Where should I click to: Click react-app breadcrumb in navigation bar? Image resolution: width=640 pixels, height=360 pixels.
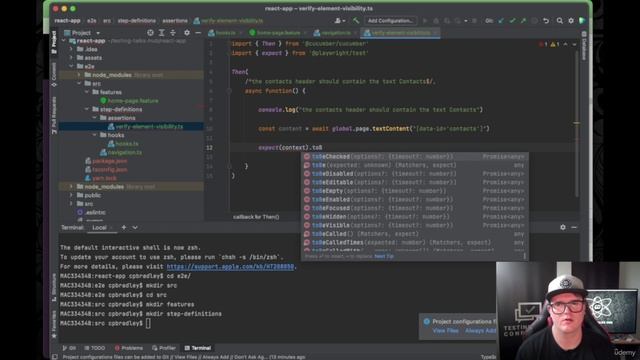67,21
